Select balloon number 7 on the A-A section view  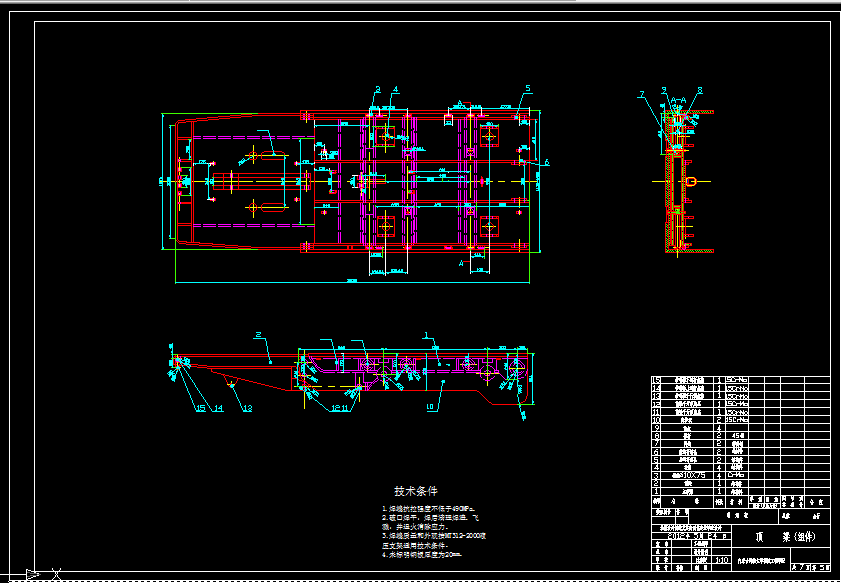(x=641, y=95)
